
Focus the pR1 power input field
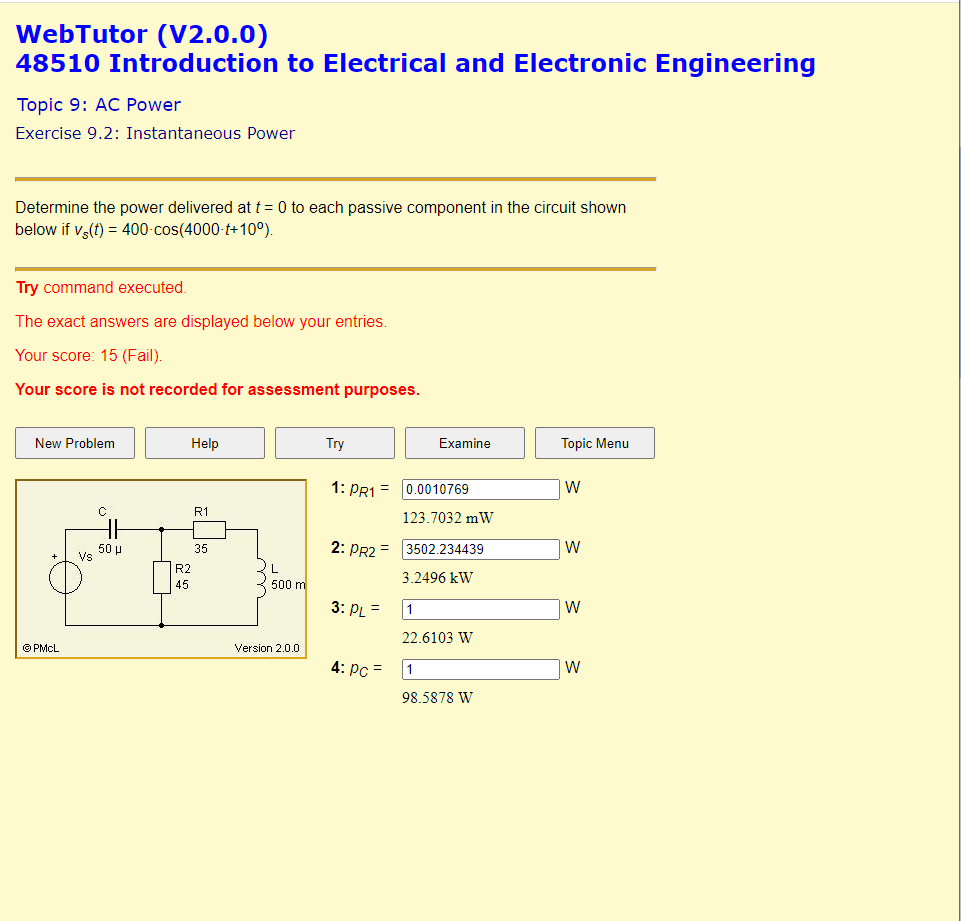(480, 489)
